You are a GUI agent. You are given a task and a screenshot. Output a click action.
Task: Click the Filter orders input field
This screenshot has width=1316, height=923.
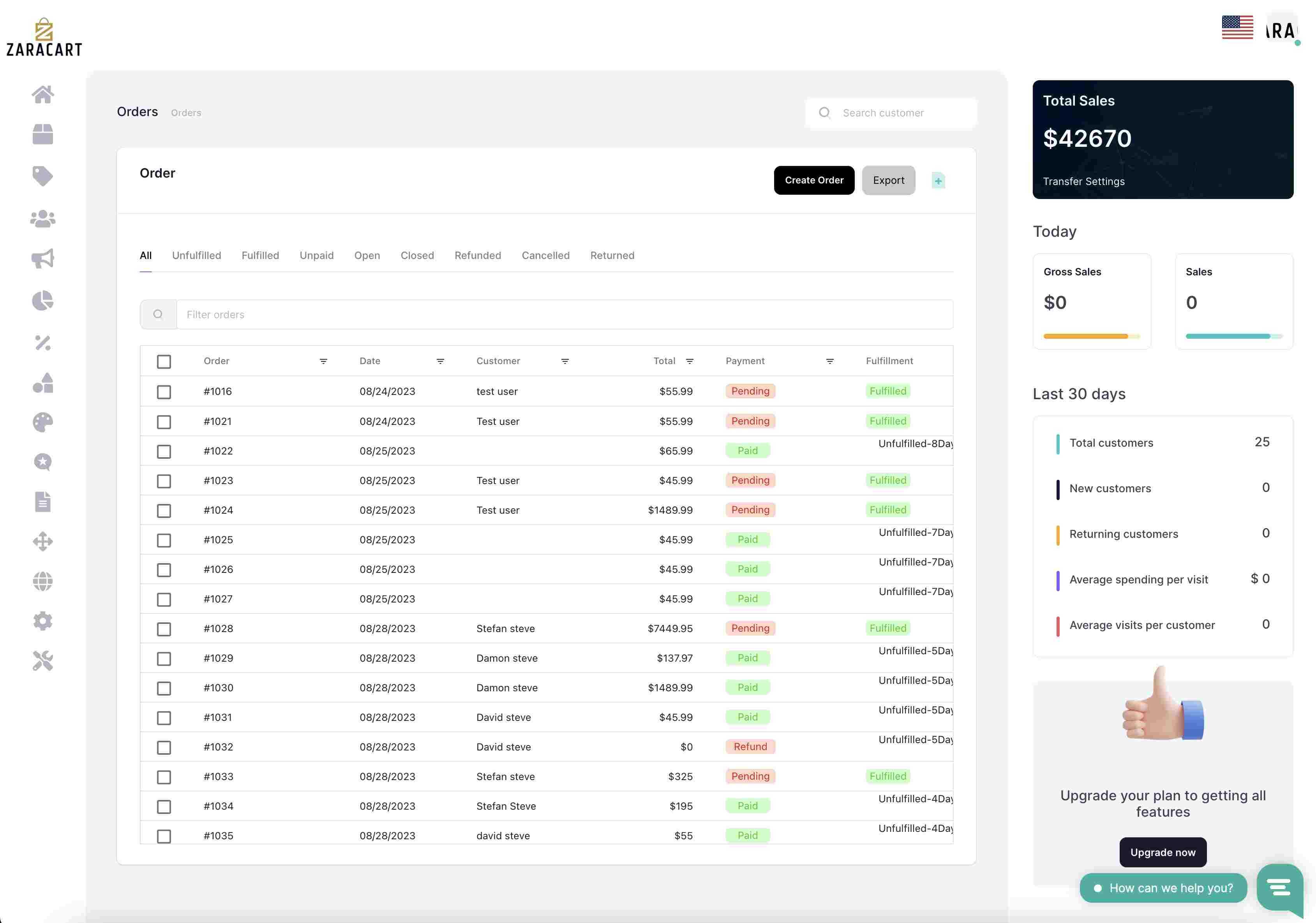tap(565, 315)
